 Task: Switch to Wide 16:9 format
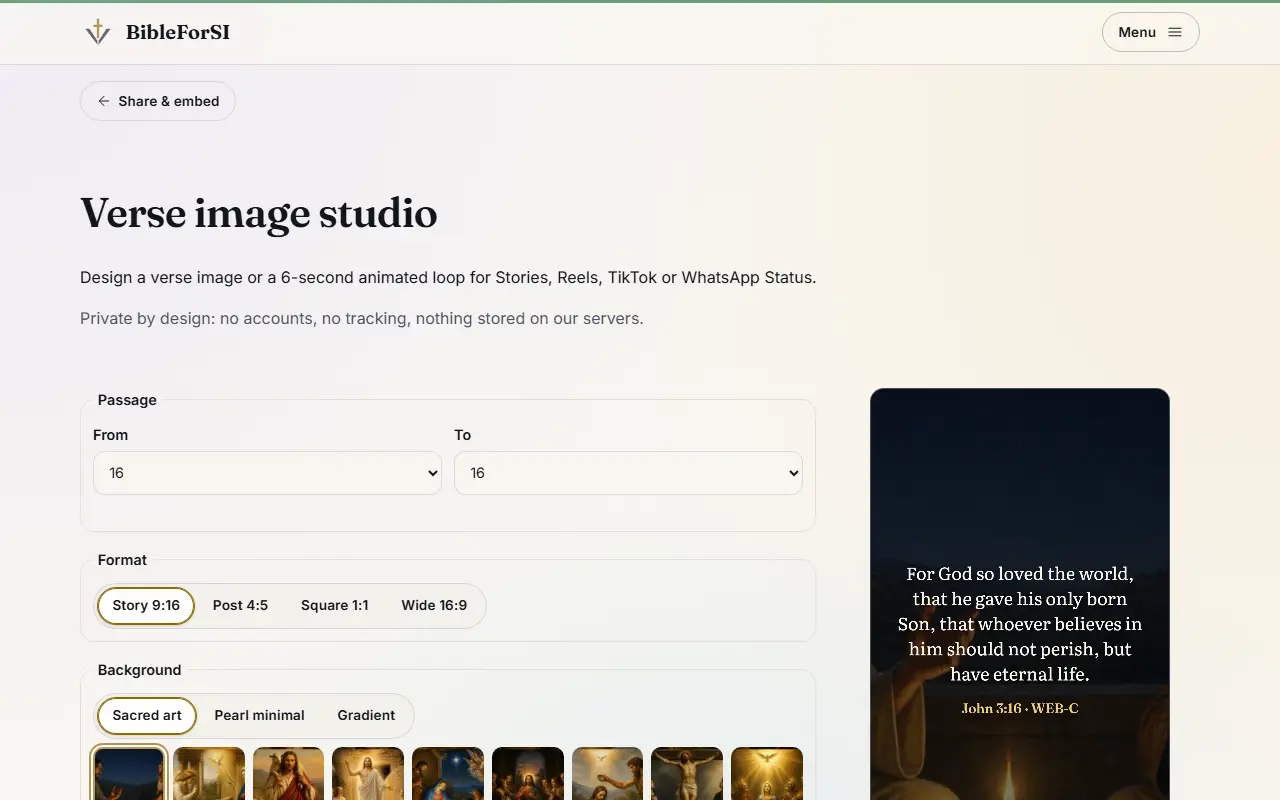click(x=434, y=606)
